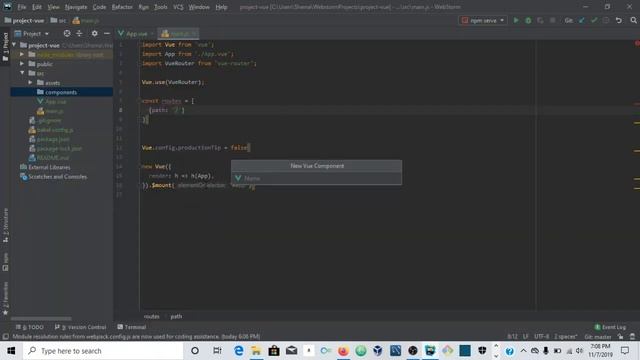The image size is (640, 360).
Task: Open Structure side tool tab
Action: 5,226
